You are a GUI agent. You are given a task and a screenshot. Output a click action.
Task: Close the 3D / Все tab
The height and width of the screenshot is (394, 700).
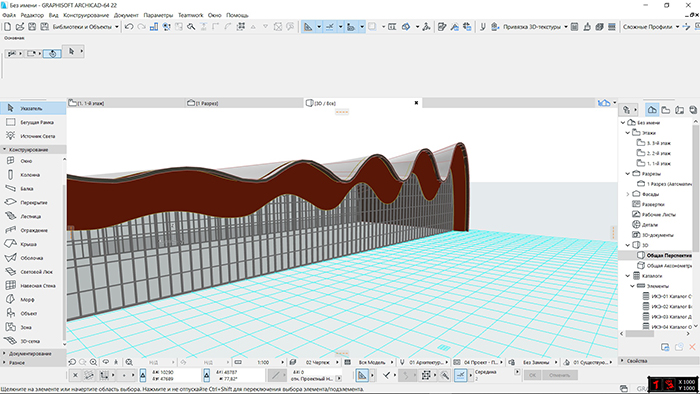pyautogui.click(x=417, y=103)
